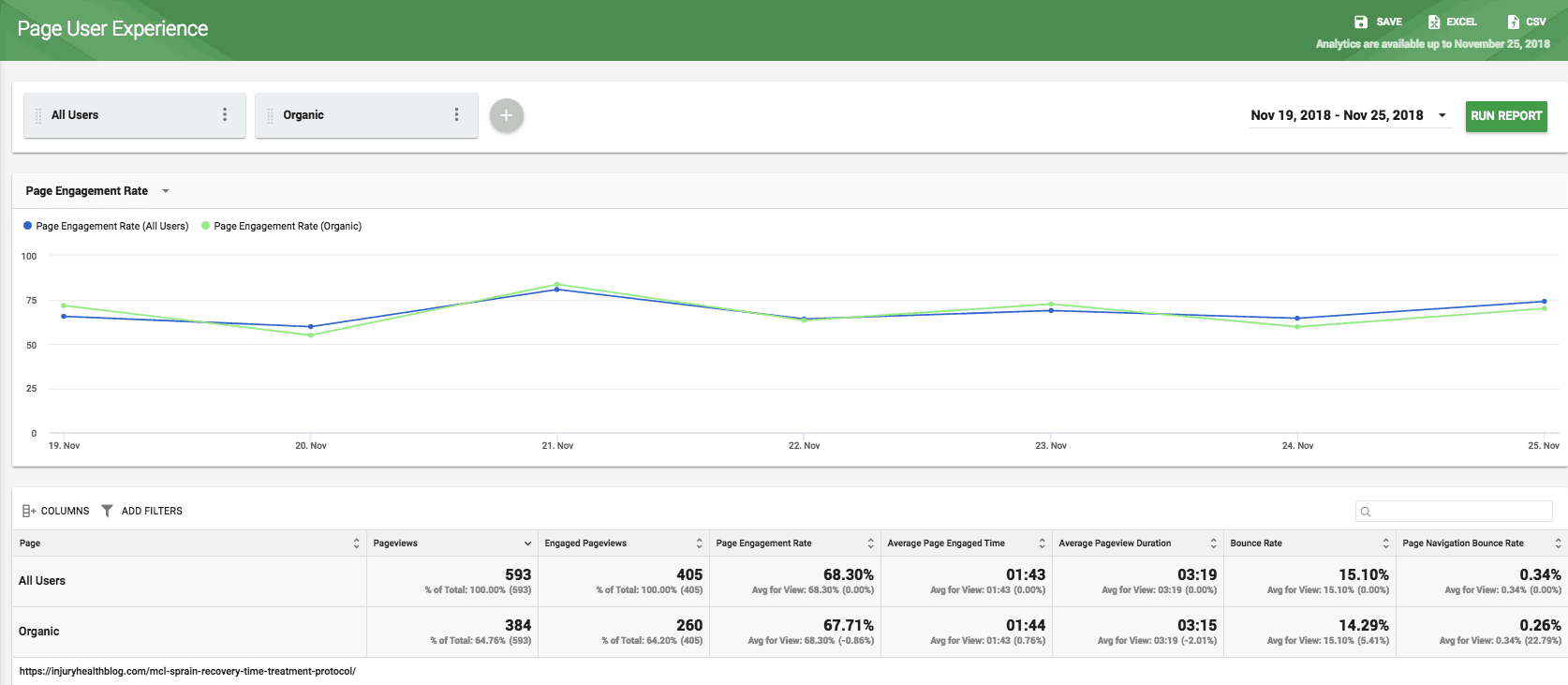This screenshot has height=685, width=1568.
Task: Click ADD FILTERS button text
Action: point(152,511)
